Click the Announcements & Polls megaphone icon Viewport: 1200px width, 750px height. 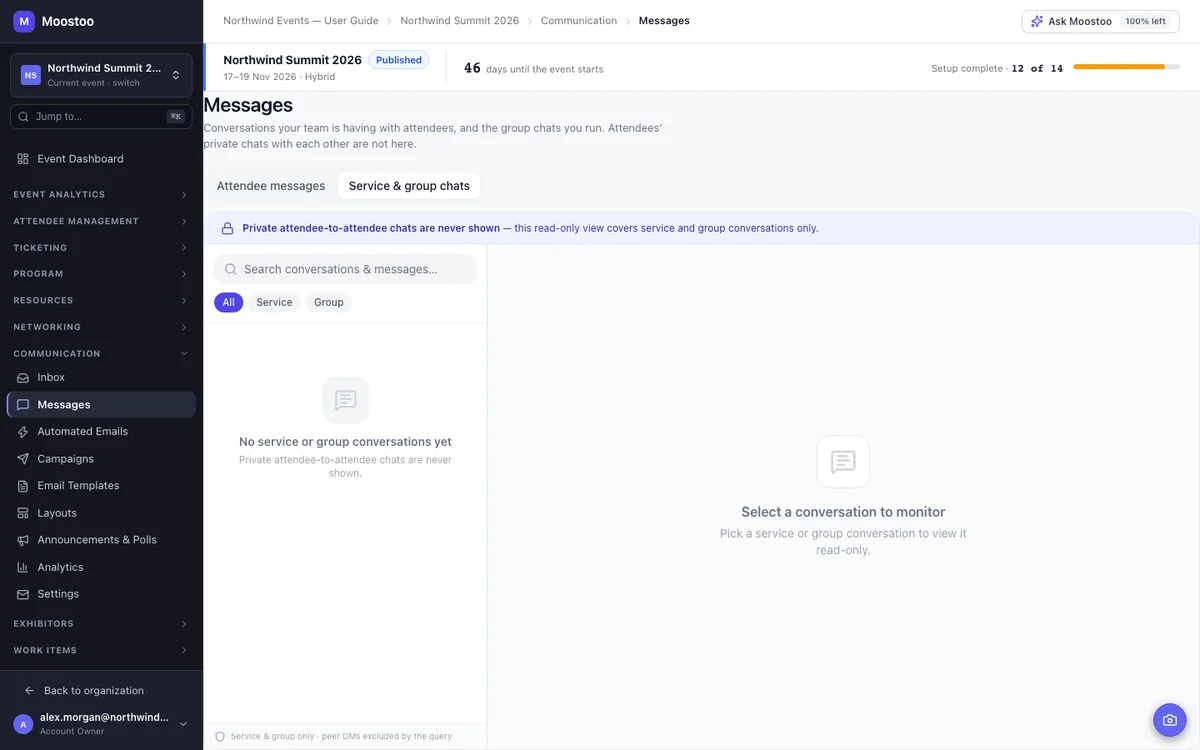23,540
